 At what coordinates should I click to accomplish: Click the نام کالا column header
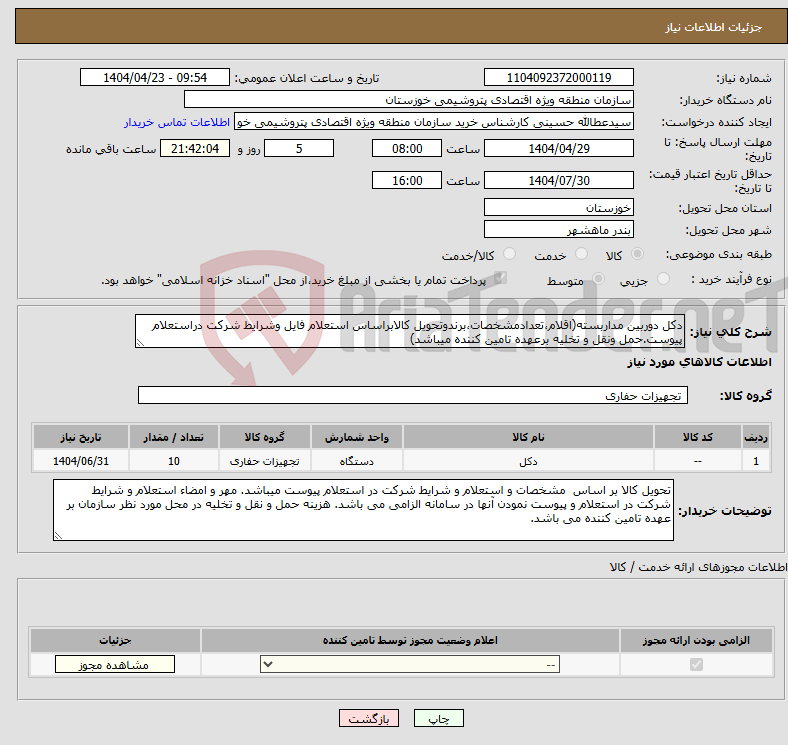tap(528, 437)
